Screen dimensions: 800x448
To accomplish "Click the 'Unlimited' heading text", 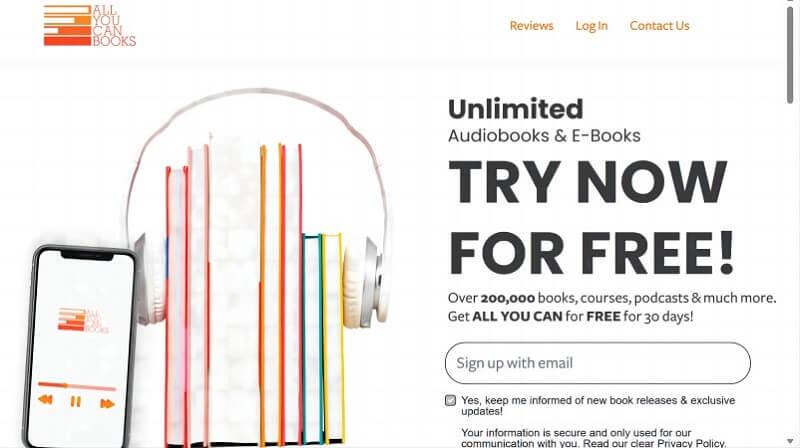I will pos(515,109).
